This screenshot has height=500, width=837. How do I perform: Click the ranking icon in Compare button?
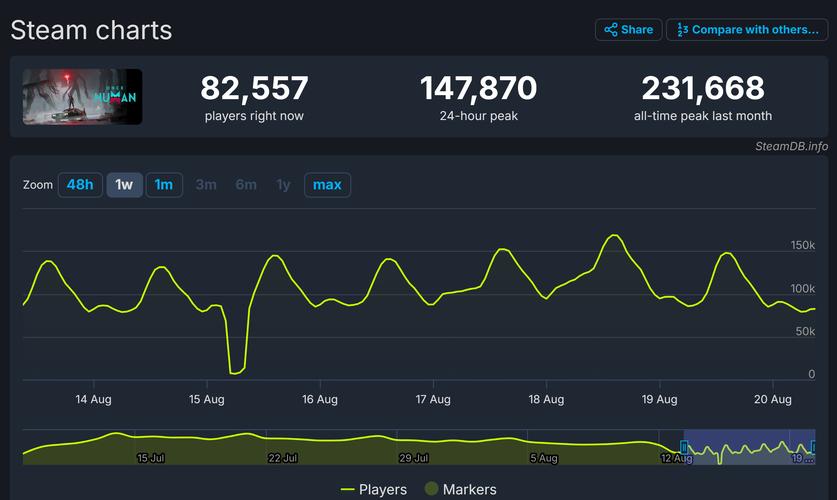tap(682, 29)
